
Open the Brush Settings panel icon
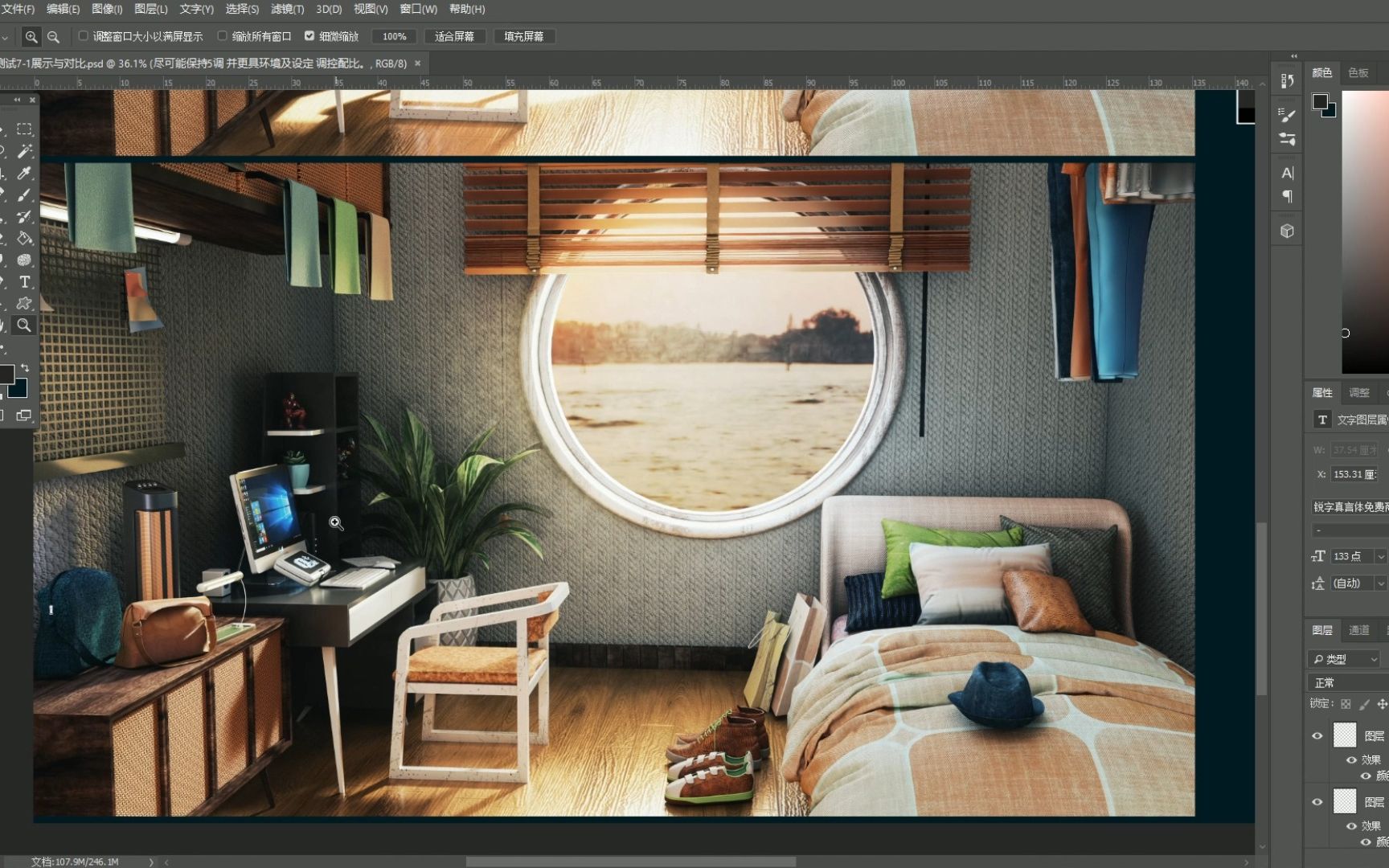point(1287,115)
